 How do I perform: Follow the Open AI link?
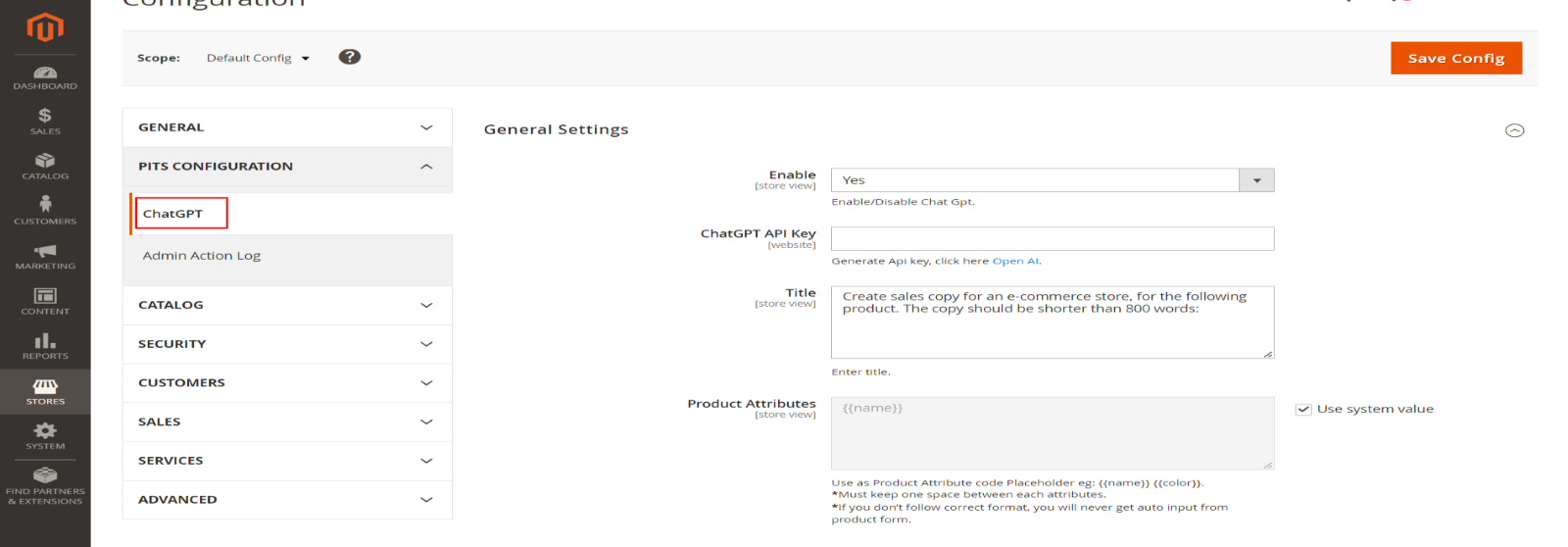click(1015, 261)
